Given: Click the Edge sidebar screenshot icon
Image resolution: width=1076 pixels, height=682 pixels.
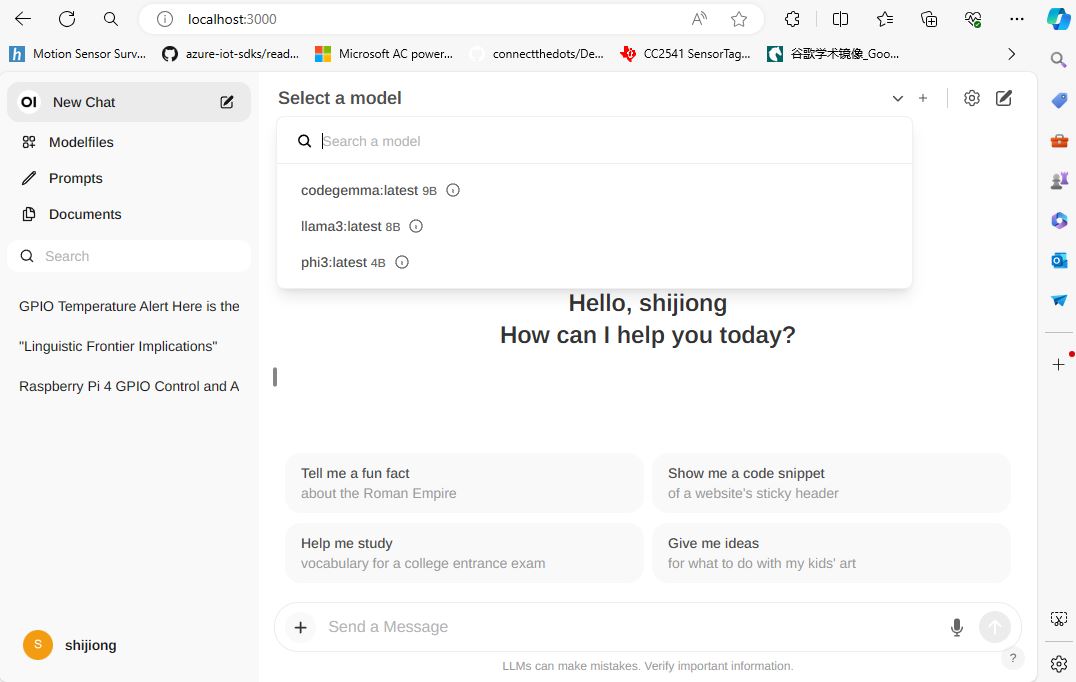Looking at the screenshot, I should 1059,618.
